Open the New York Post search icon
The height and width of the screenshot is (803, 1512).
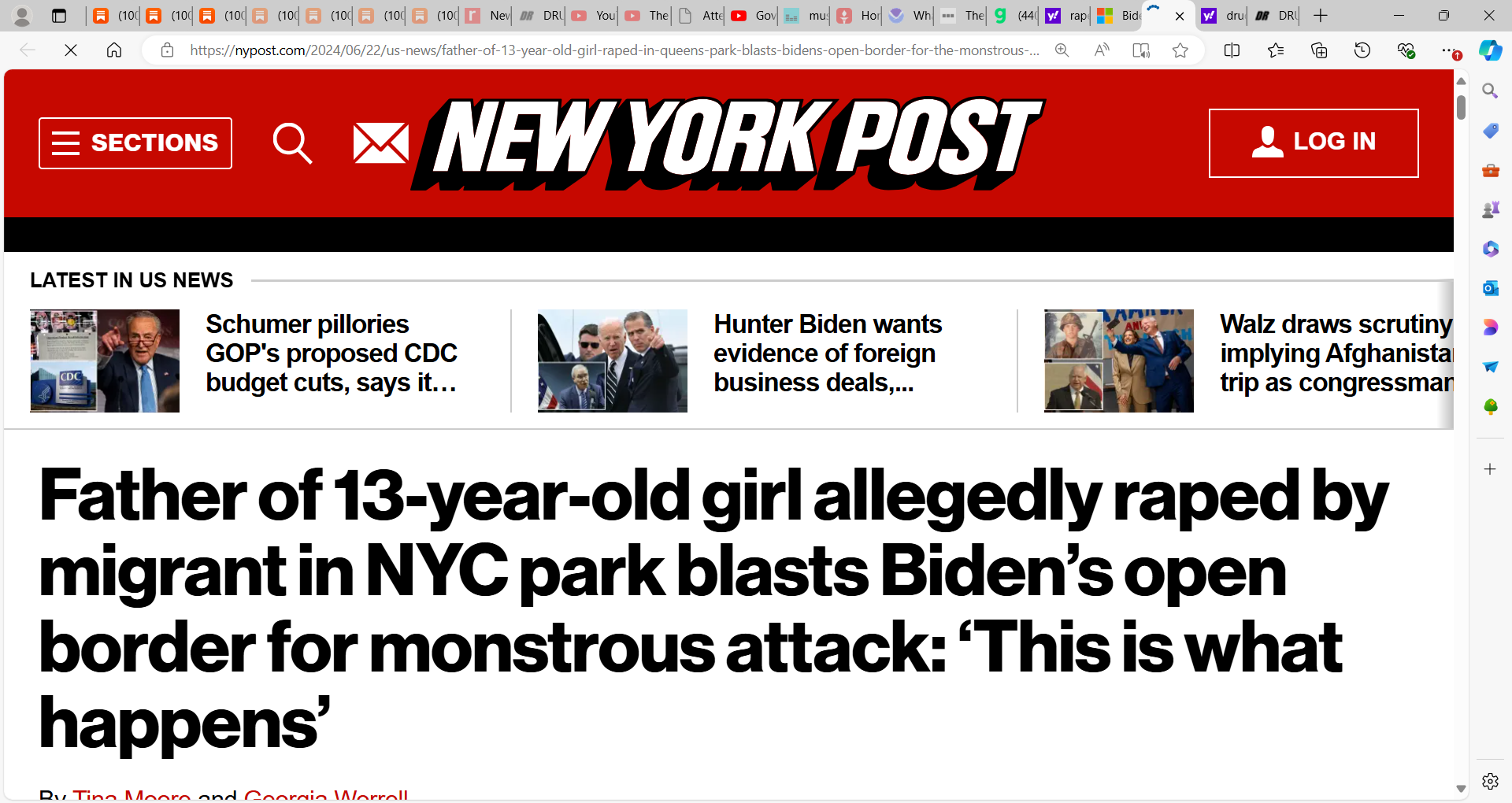[x=292, y=143]
